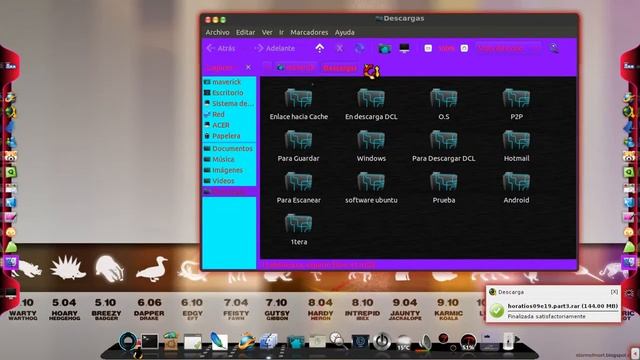Open the Ir menu
The image size is (640, 360).
coord(281,32)
